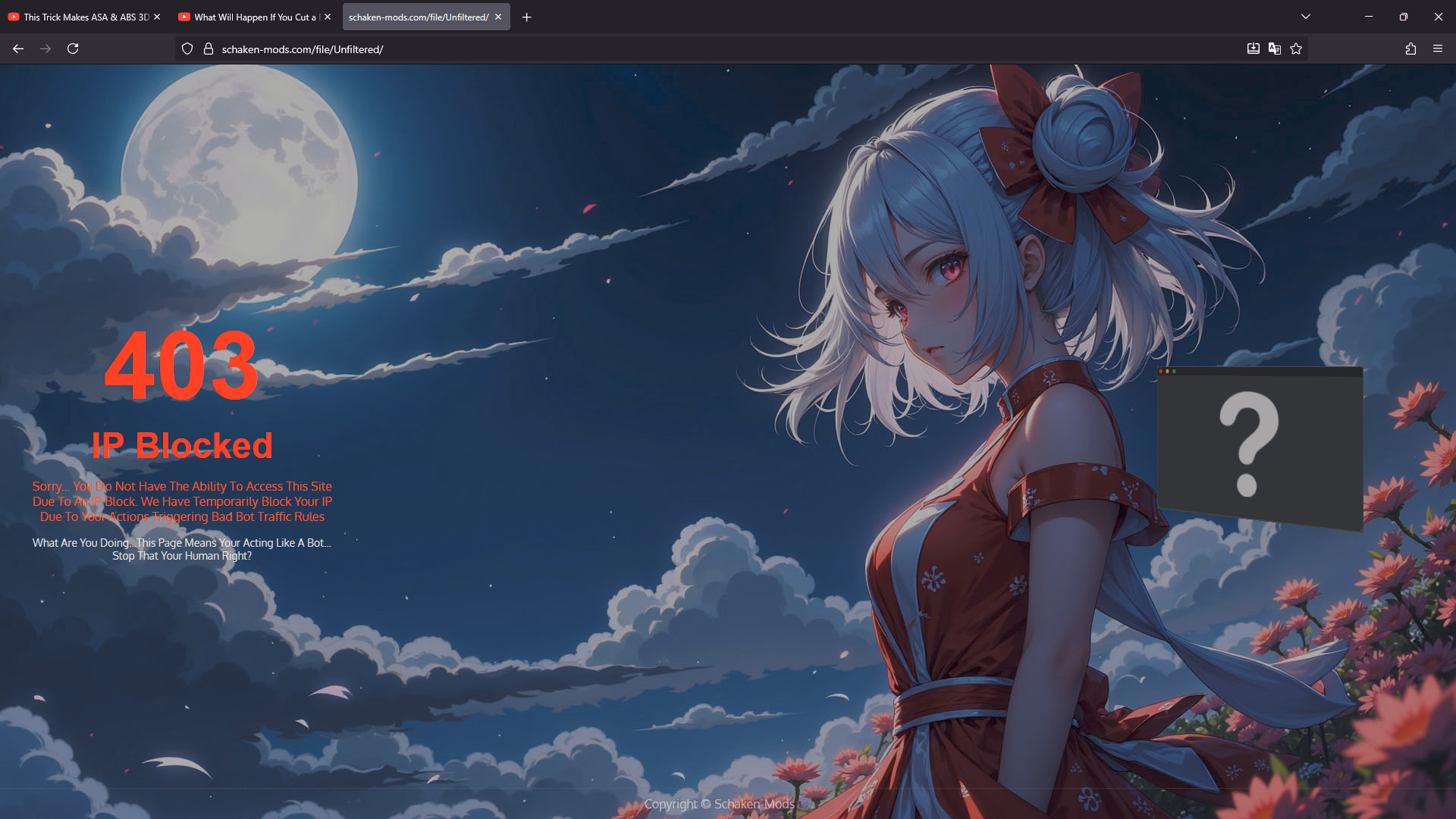Open the tracking protection shield icon
The height and width of the screenshot is (819, 1456).
pos(187,49)
